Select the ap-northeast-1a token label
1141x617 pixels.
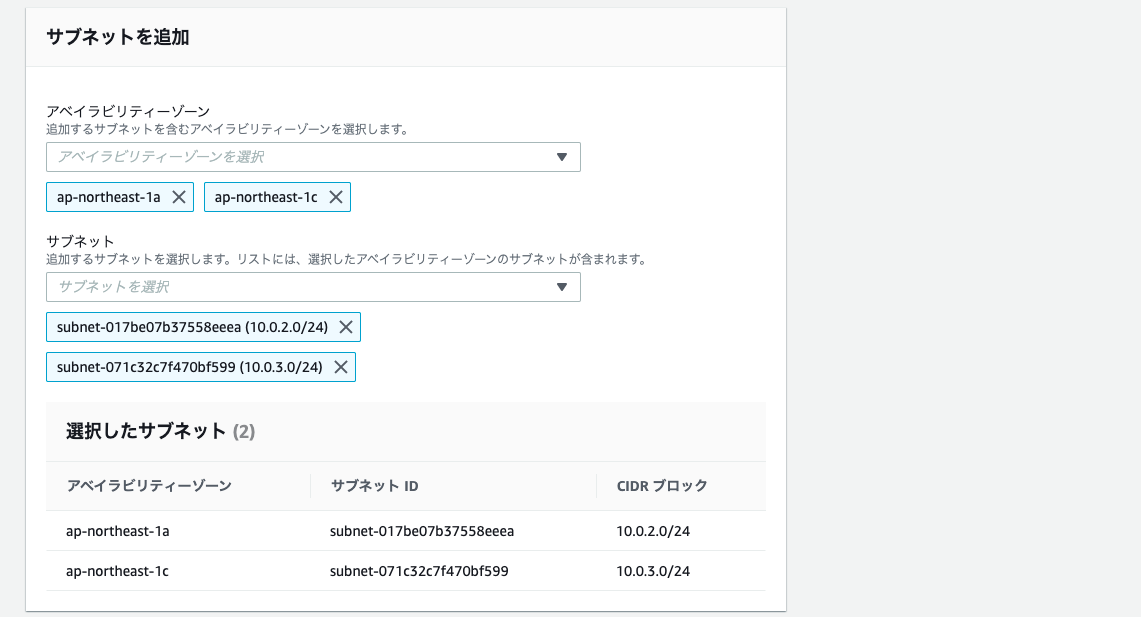coord(110,196)
